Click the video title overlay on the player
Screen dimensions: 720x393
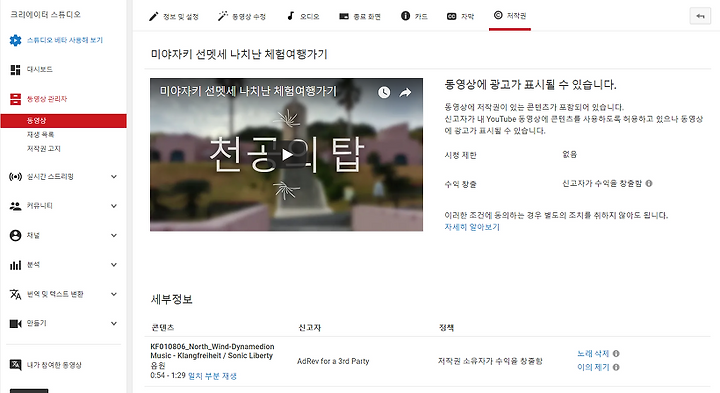click(248, 91)
